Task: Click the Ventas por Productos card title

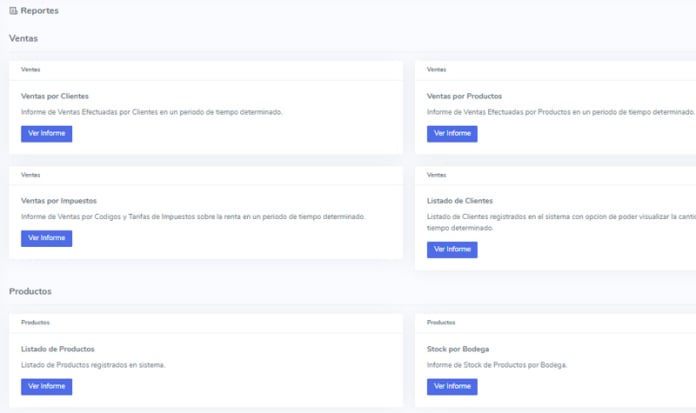Action: click(x=462, y=96)
